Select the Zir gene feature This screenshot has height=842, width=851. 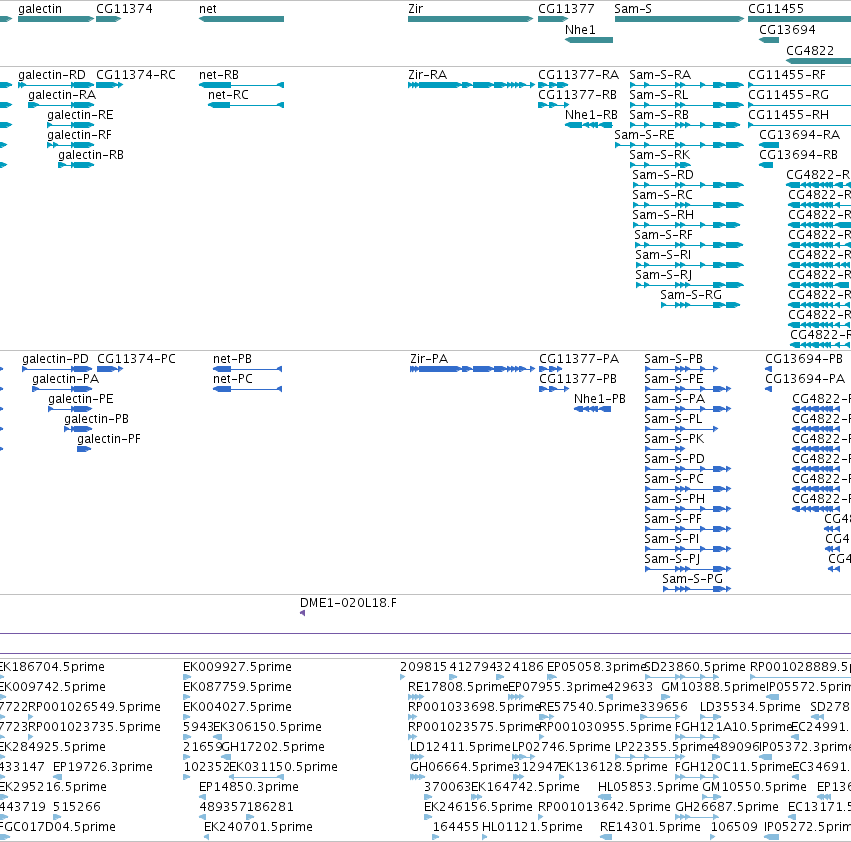coord(471,19)
